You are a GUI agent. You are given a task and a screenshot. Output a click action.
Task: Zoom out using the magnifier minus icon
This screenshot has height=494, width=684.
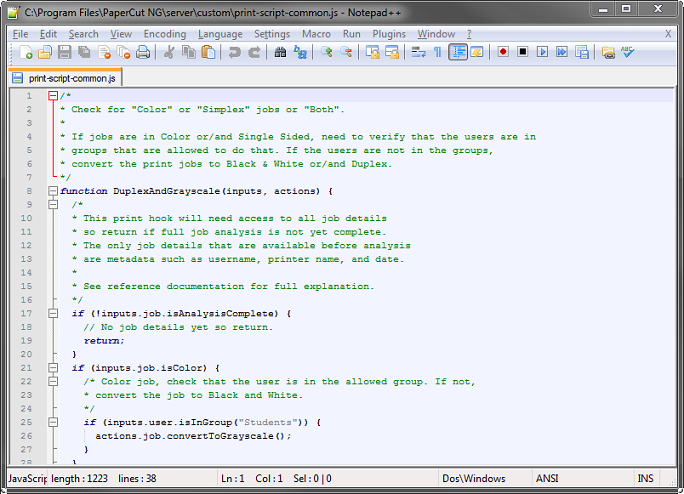tap(346, 52)
